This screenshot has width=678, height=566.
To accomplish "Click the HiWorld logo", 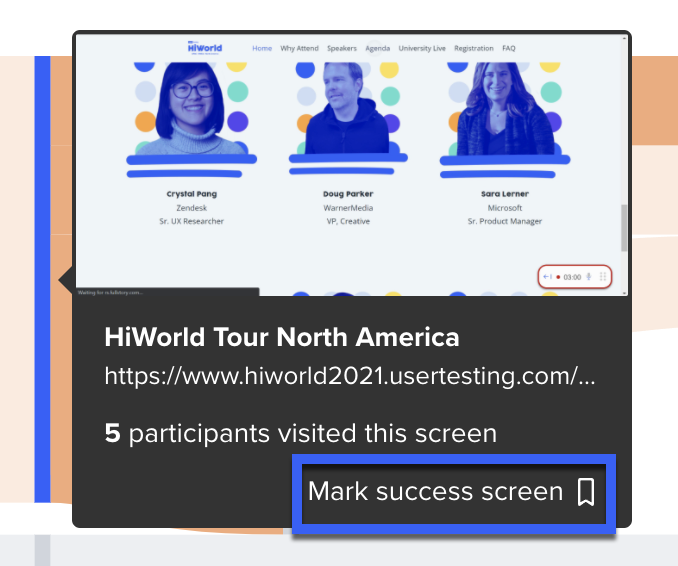I will (x=205, y=47).
